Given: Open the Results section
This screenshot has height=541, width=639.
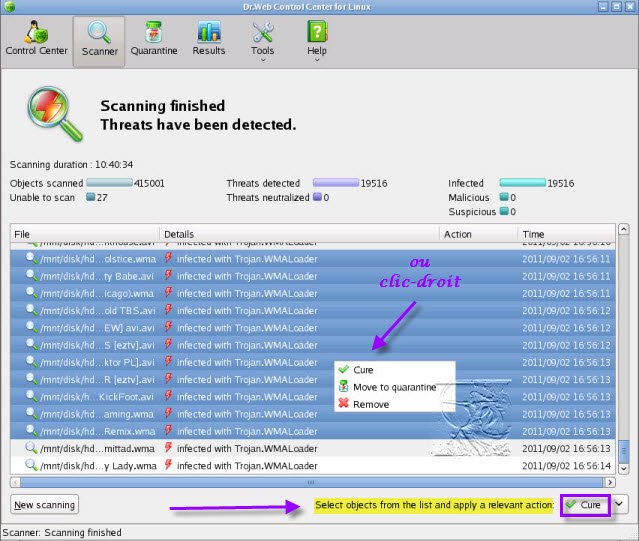Looking at the screenshot, I should [x=209, y=40].
